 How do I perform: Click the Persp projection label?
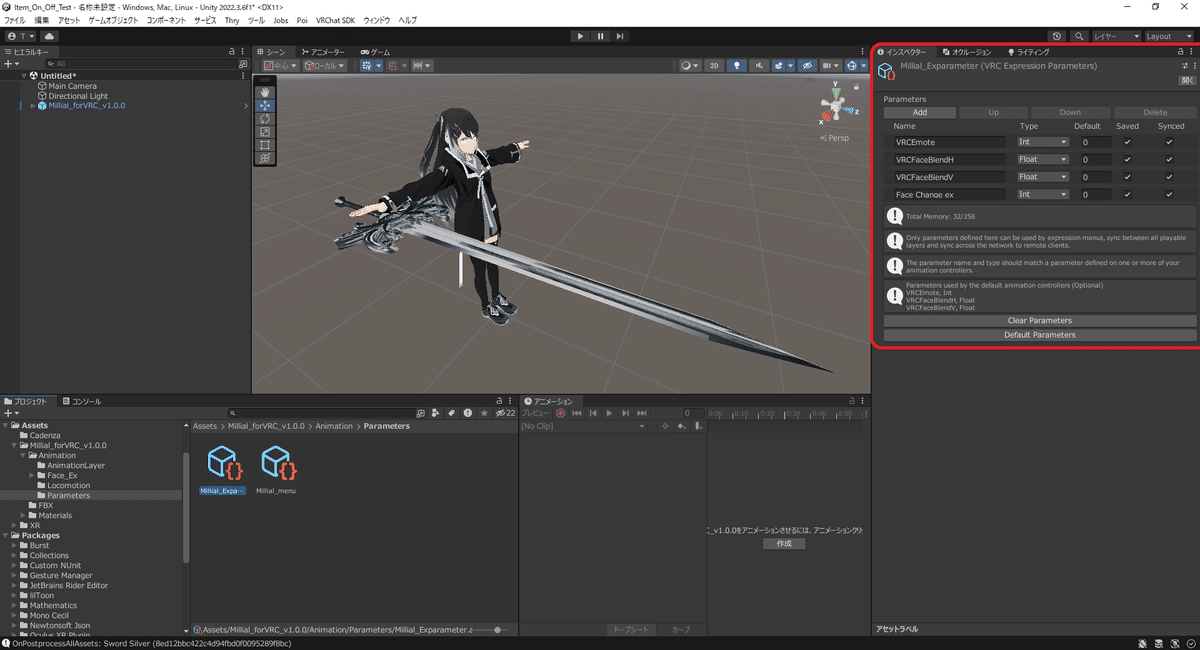tap(837, 138)
